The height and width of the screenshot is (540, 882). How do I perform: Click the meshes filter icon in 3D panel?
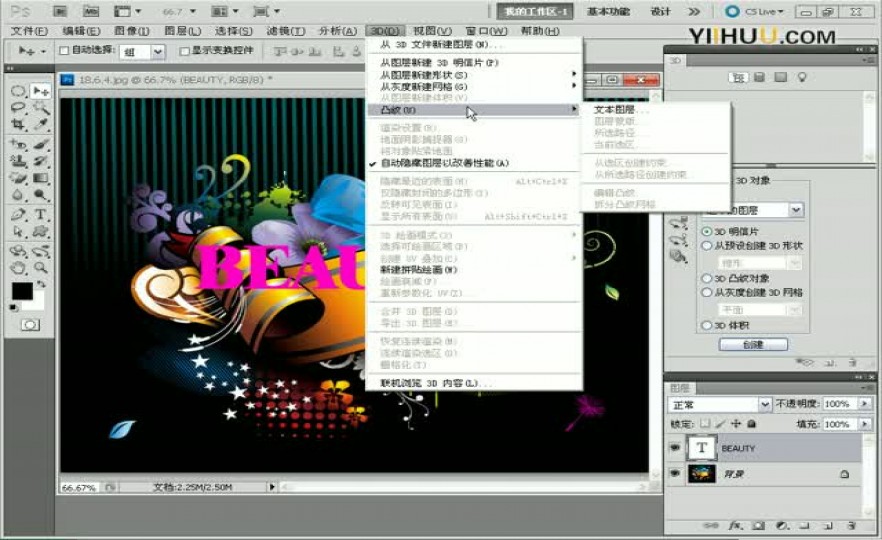tap(759, 77)
